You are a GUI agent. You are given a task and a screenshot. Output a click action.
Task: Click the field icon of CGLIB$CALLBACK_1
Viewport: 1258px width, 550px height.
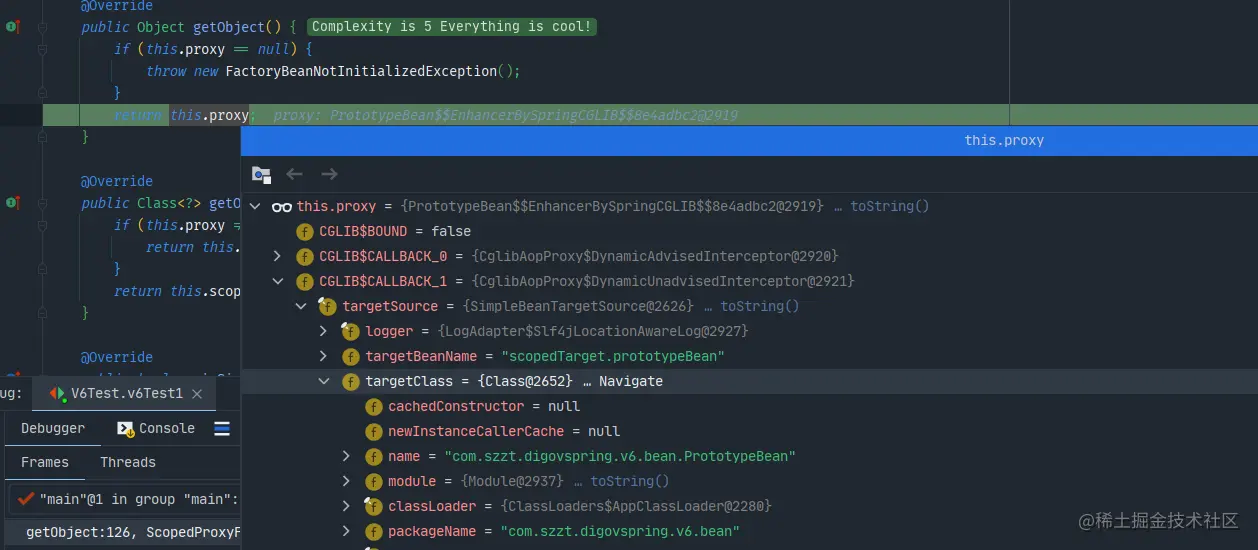click(305, 281)
